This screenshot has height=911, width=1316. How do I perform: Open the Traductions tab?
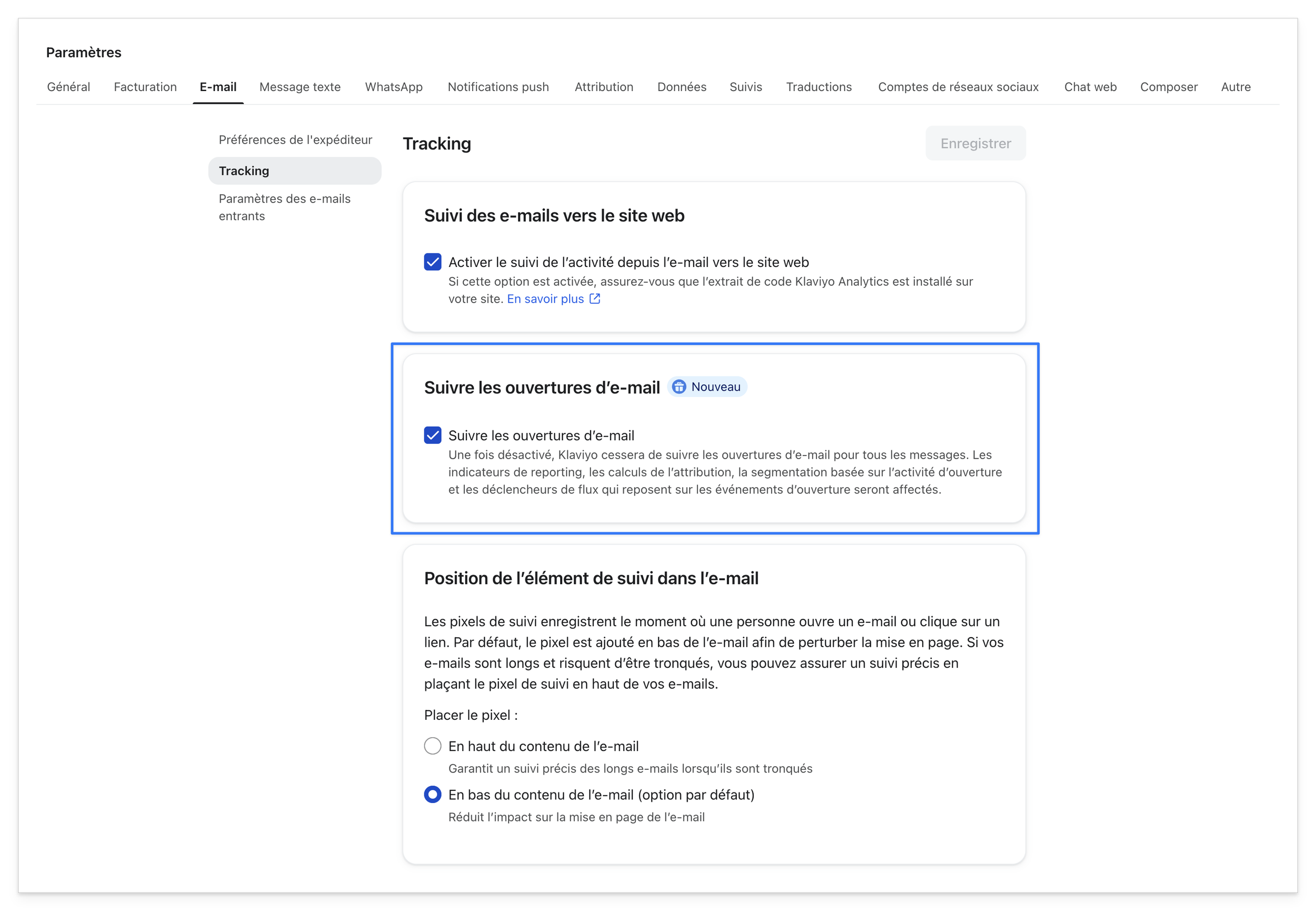pos(819,87)
